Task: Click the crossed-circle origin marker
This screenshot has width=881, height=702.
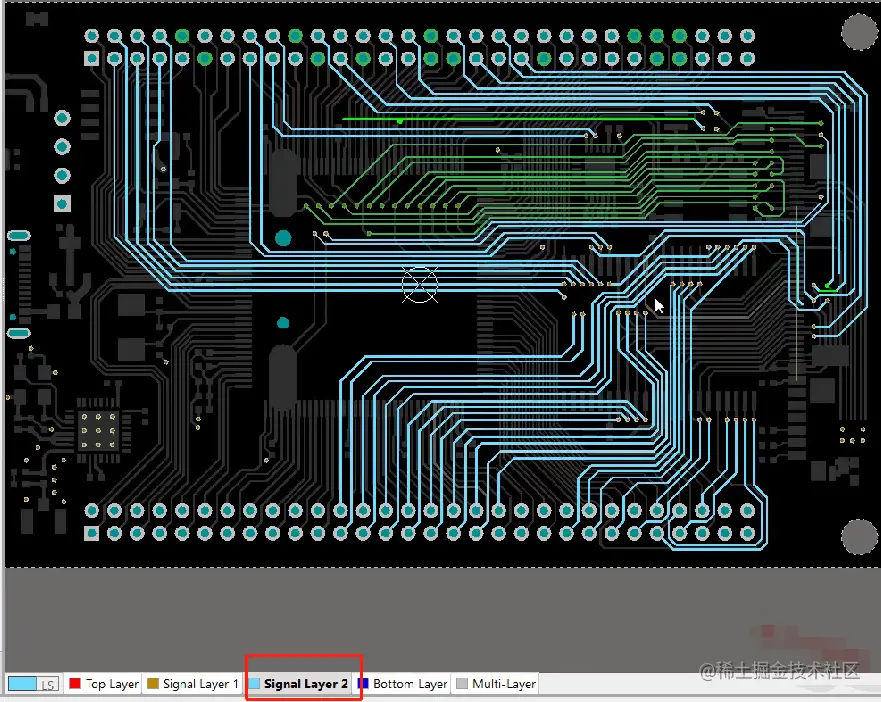Action: coord(420,285)
